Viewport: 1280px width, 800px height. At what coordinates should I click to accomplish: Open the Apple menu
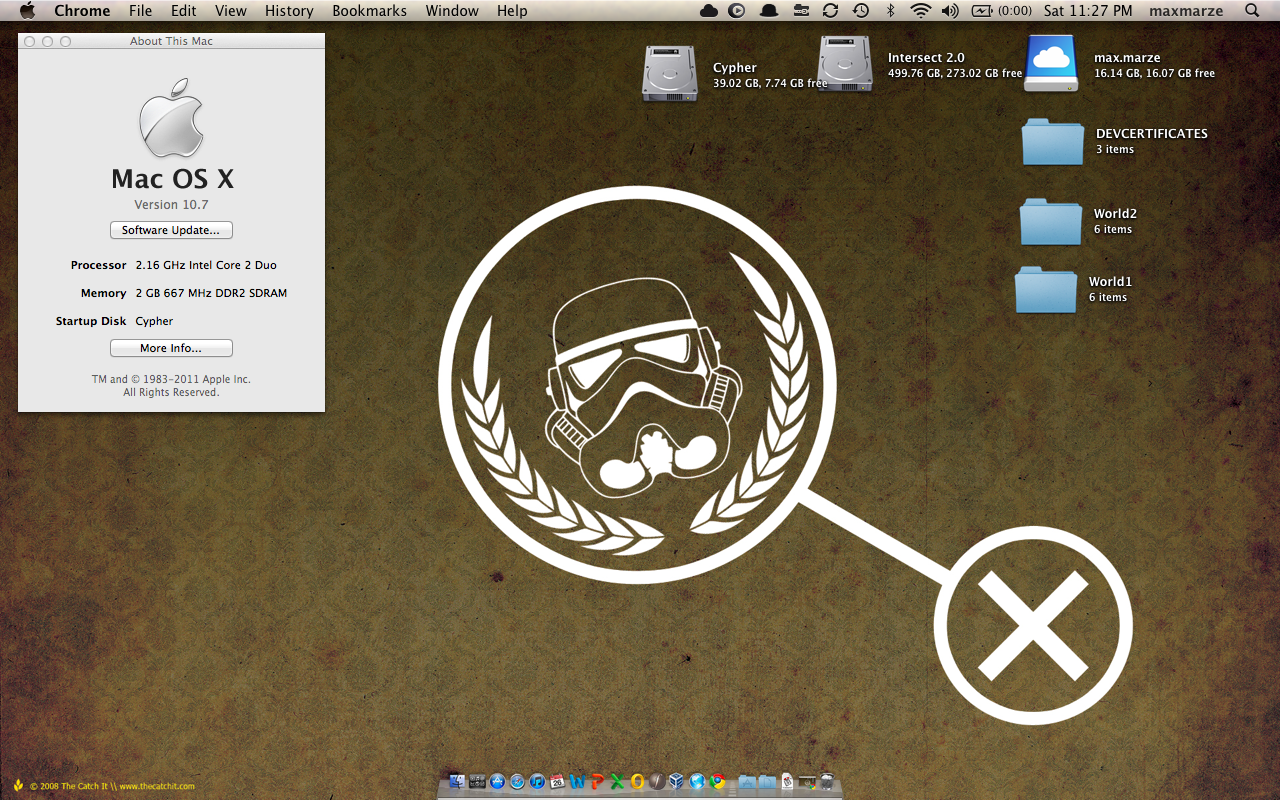(27, 11)
